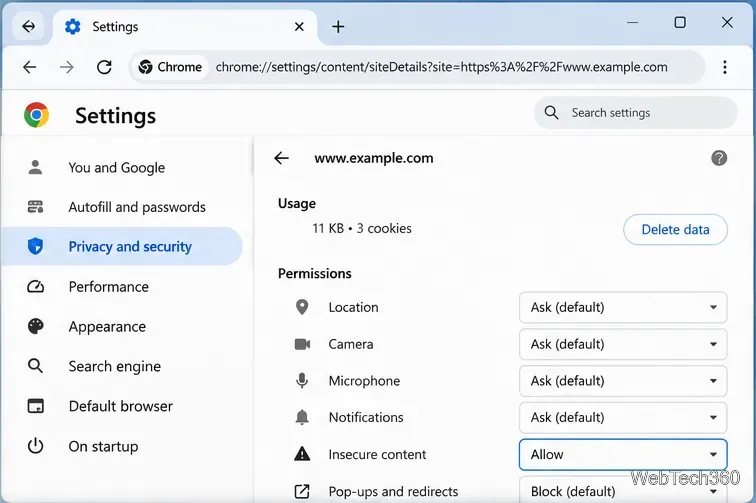
Task: Click the Appearance palette icon
Action: pos(35,326)
